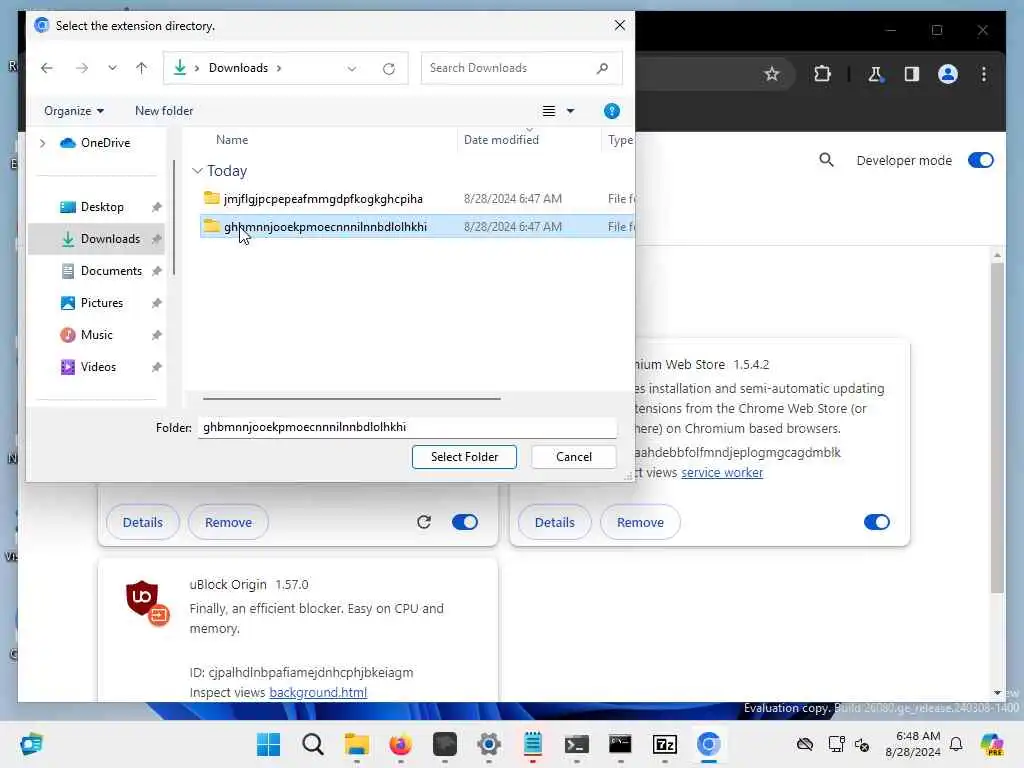Screen dimensions: 1024x768
Task: Open File Explorer from the taskbar
Action: click(x=357, y=744)
